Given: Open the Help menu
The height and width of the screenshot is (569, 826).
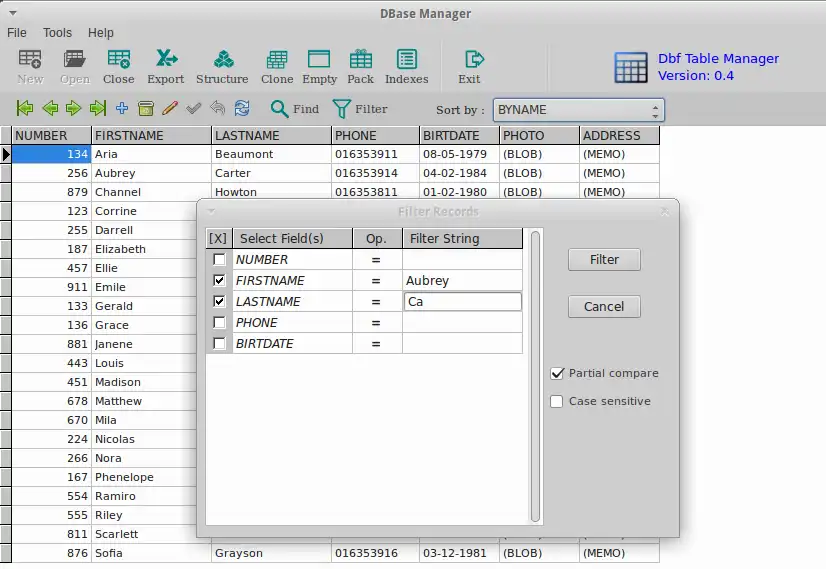Looking at the screenshot, I should click(x=101, y=33).
